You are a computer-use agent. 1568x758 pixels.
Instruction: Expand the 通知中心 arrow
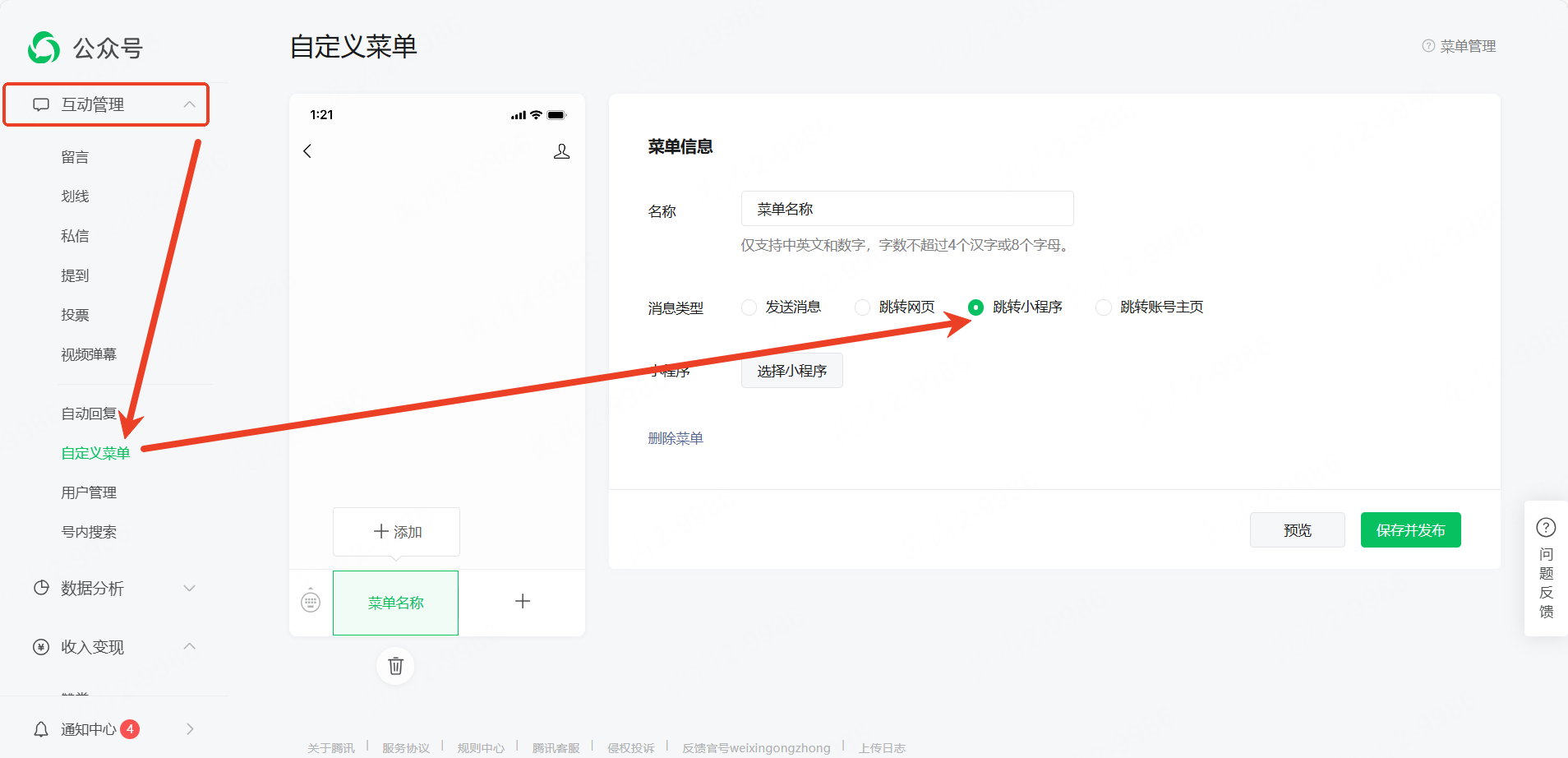(190, 729)
